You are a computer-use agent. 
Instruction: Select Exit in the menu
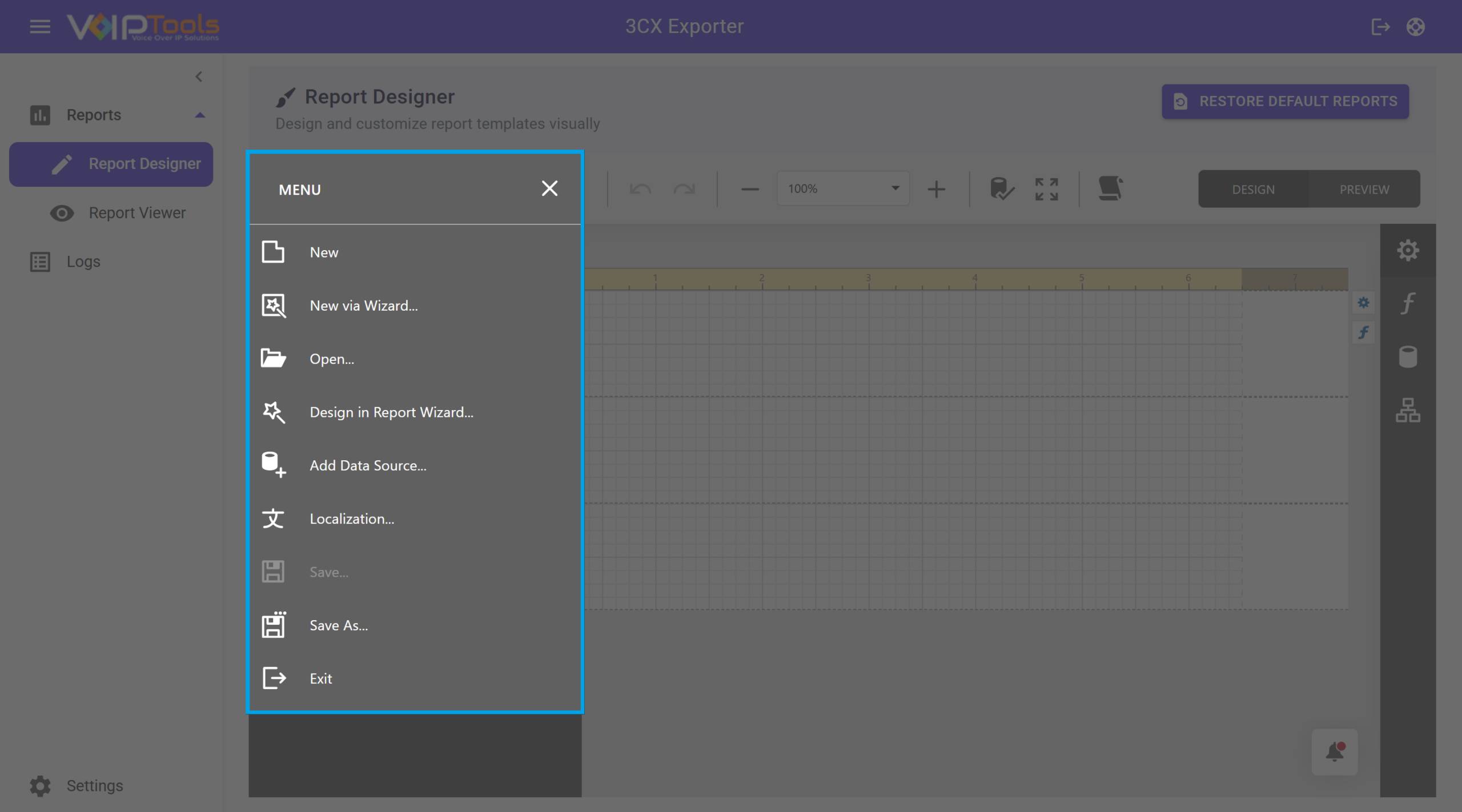(415, 678)
